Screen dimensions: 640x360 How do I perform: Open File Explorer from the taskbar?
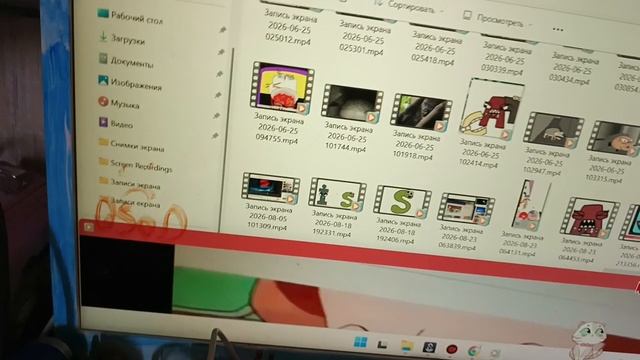coord(407,347)
